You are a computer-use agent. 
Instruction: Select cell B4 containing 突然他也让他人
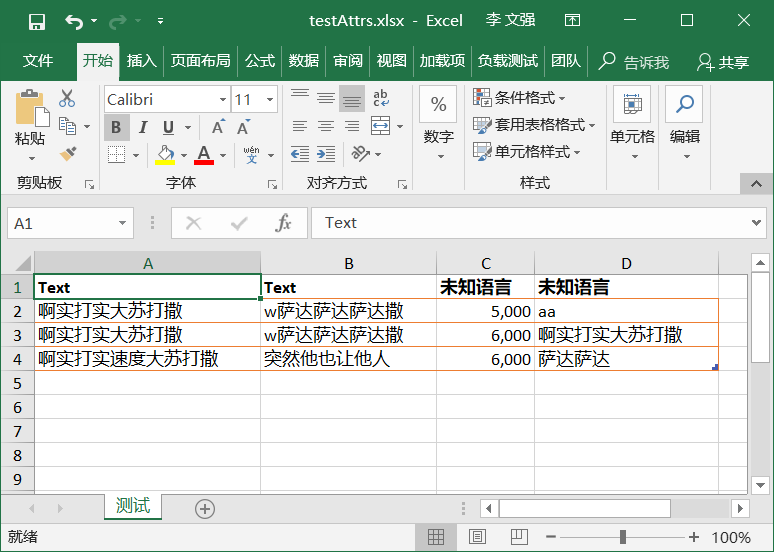click(347, 359)
